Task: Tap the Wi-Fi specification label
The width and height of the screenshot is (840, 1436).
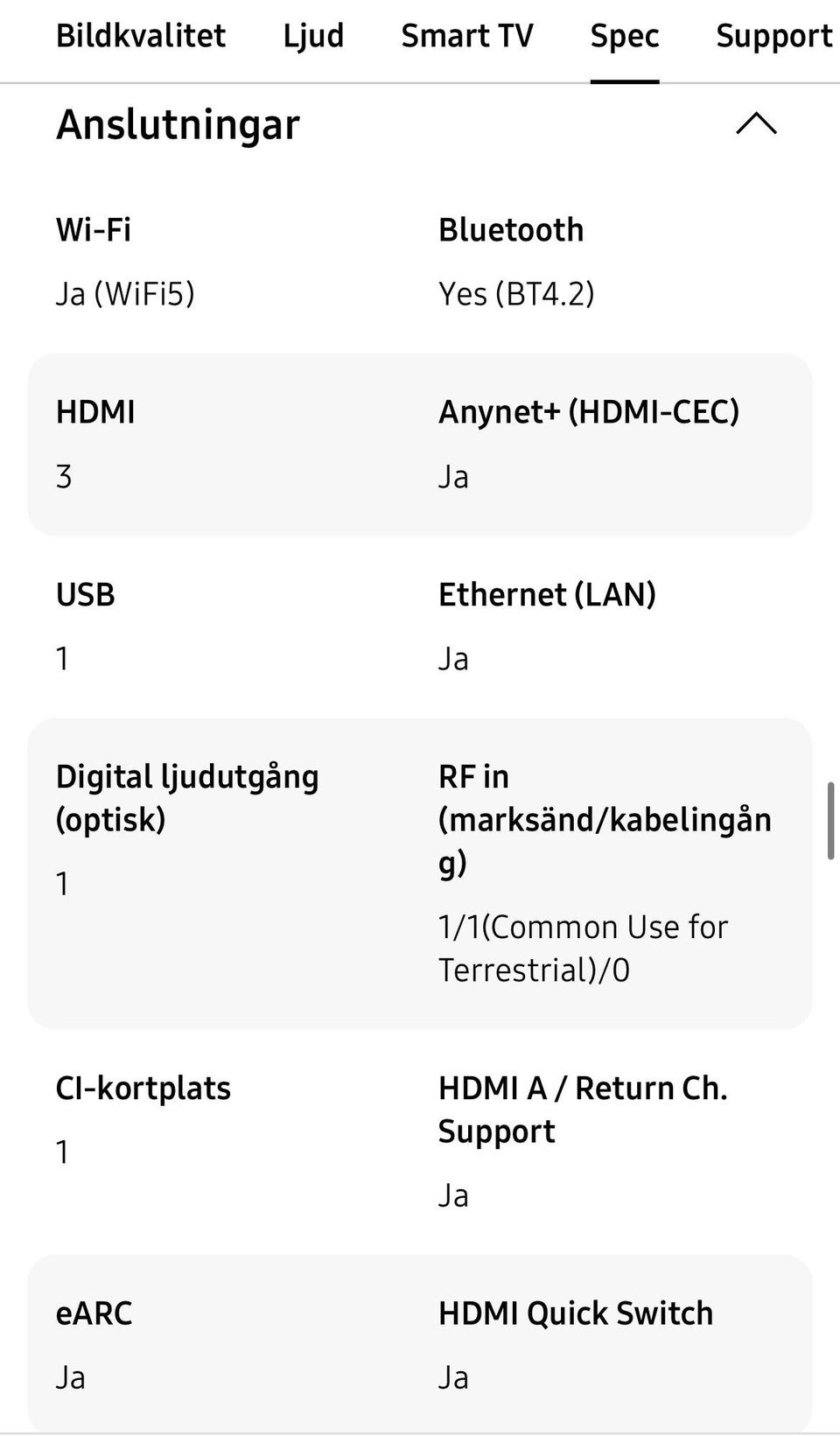Action: point(94,230)
